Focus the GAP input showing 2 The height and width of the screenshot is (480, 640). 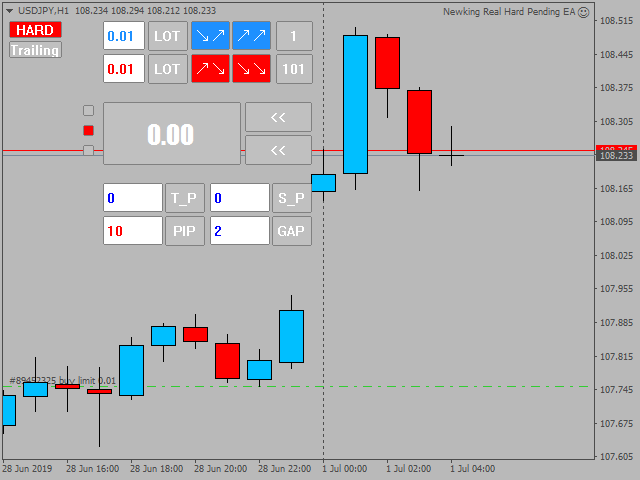pos(240,231)
